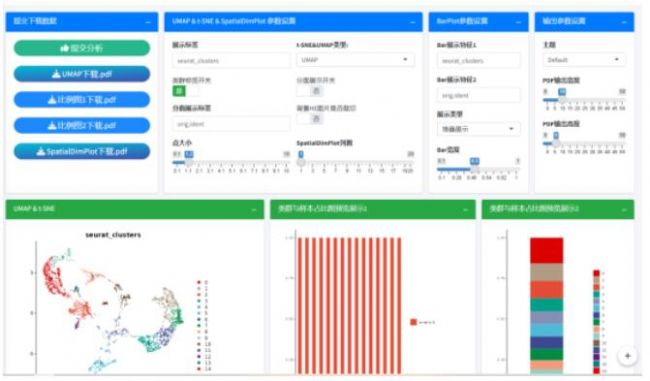The width and height of the screenshot is (650, 381).
Task: Click the round plus floating button
Action: click(628, 356)
